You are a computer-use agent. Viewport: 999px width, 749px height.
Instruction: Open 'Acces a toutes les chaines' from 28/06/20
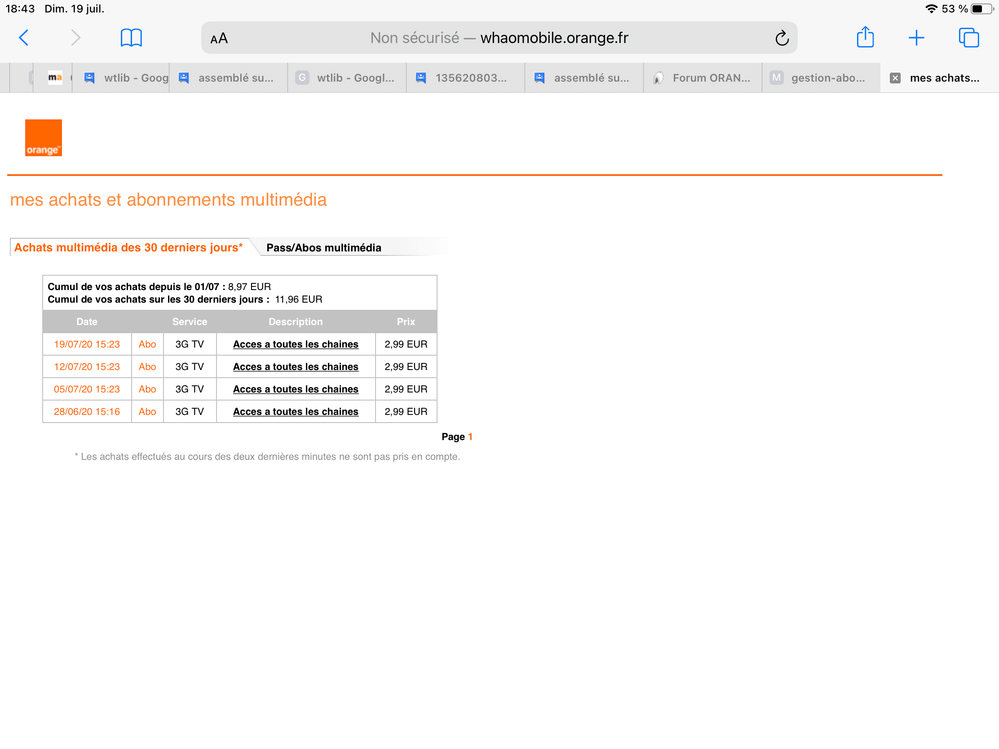[295, 412]
